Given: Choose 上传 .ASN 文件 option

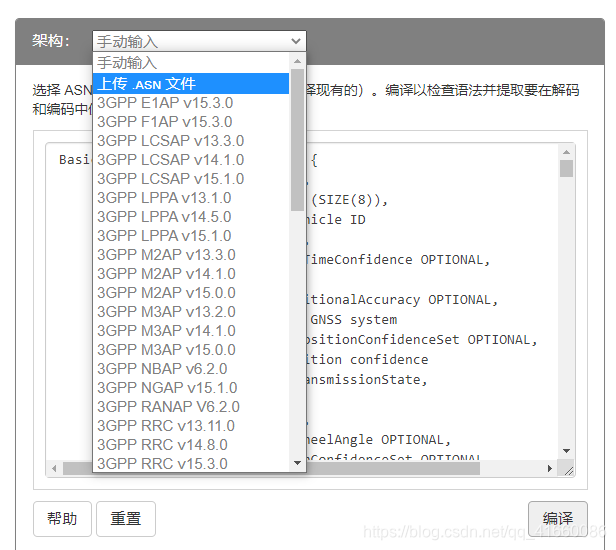Looking at the screenshot, I should pos(191,84).
